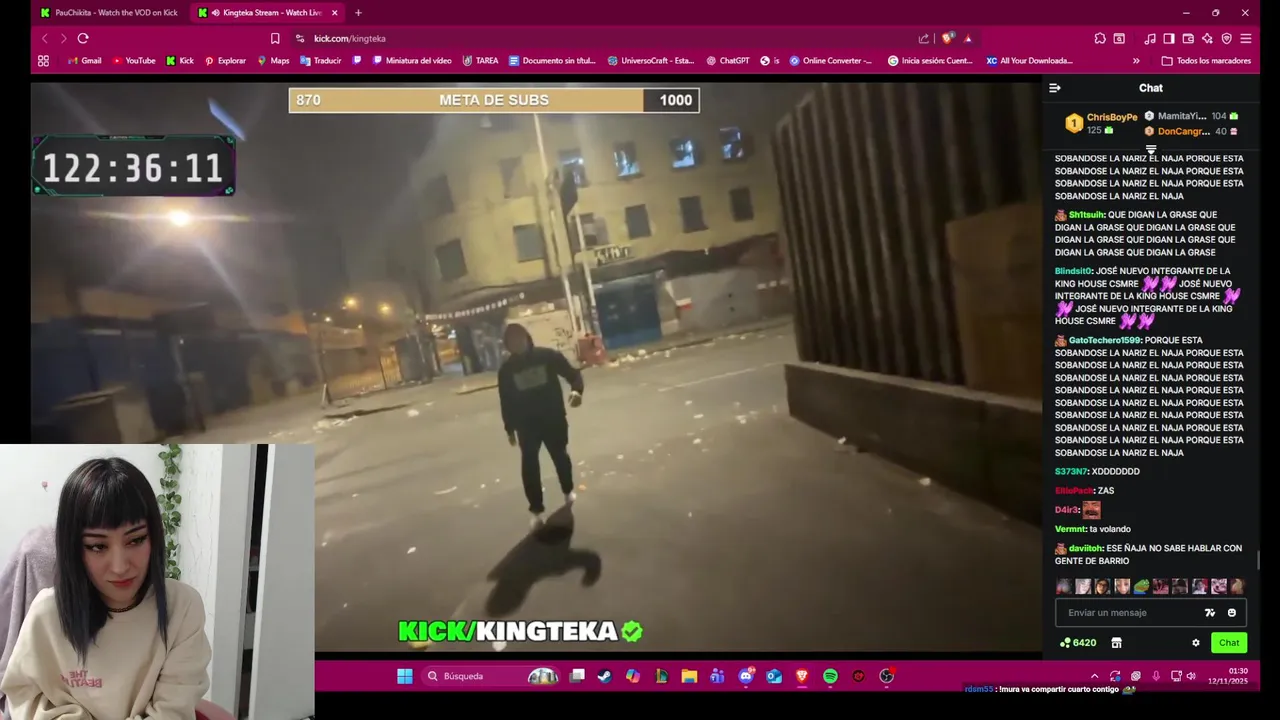The height and width of the screenshot is (720, 1280).
Task: Click username Sh1tsuih in chat
Action: point(1087,215)
